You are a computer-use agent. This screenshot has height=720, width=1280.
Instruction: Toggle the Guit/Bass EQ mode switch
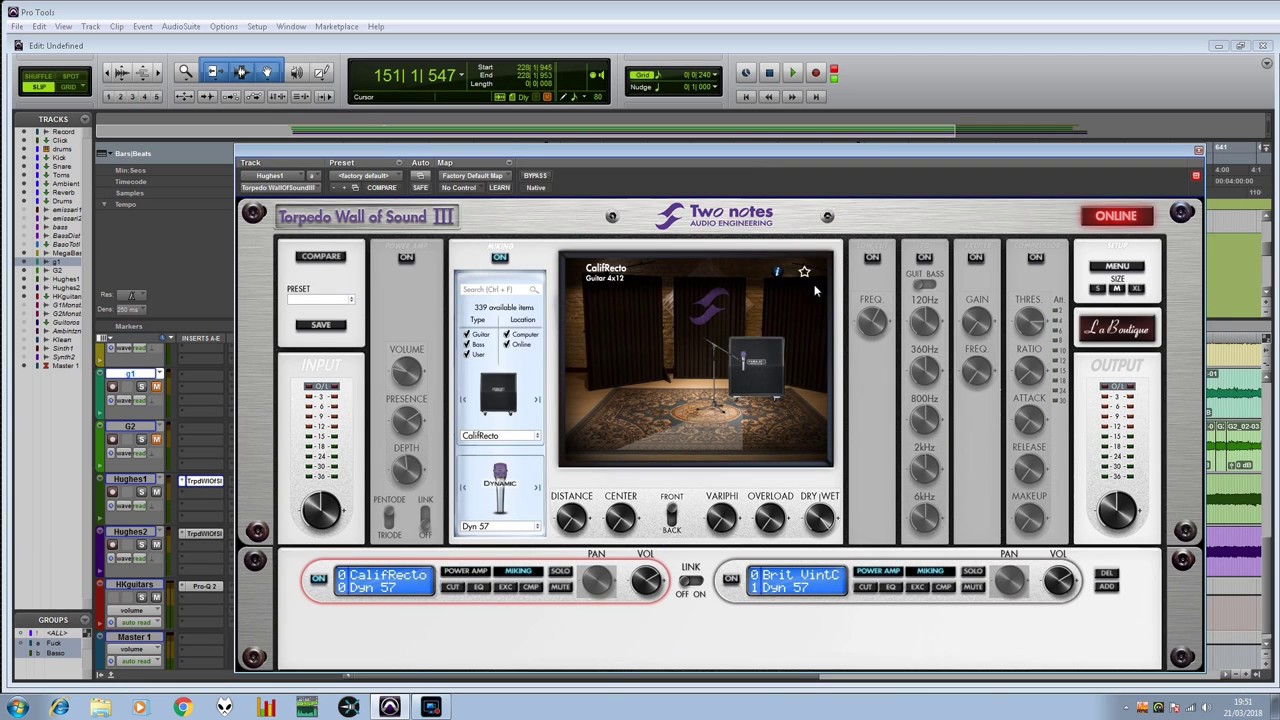coord(925,285)
